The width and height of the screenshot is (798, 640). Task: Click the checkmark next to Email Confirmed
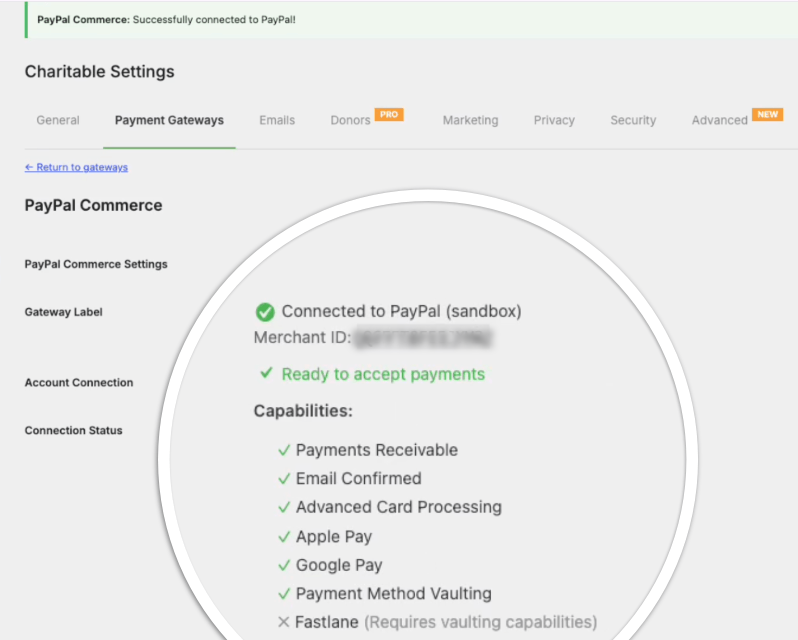[x=284, y=479]
